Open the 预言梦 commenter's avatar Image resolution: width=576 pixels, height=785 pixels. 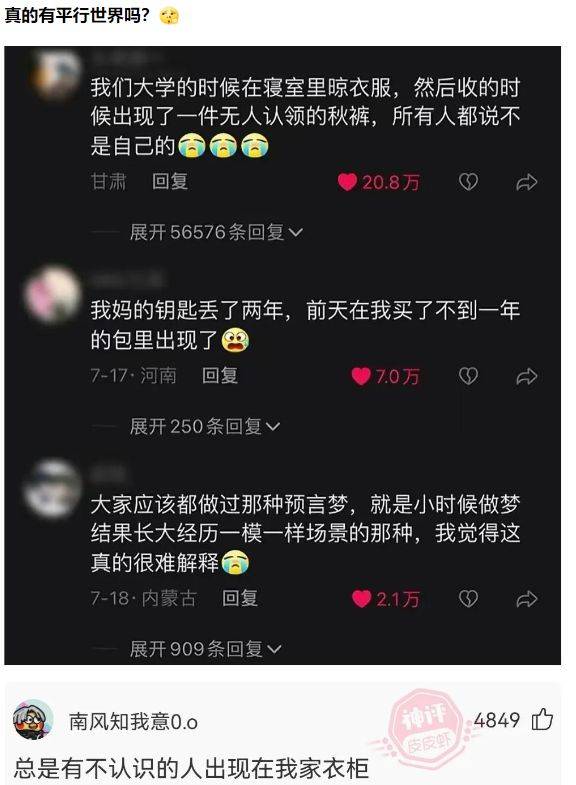pos(53,489)
